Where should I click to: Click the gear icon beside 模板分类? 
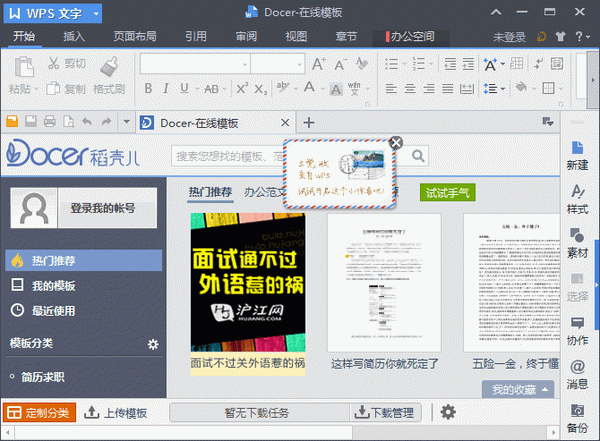click(153, 345)
